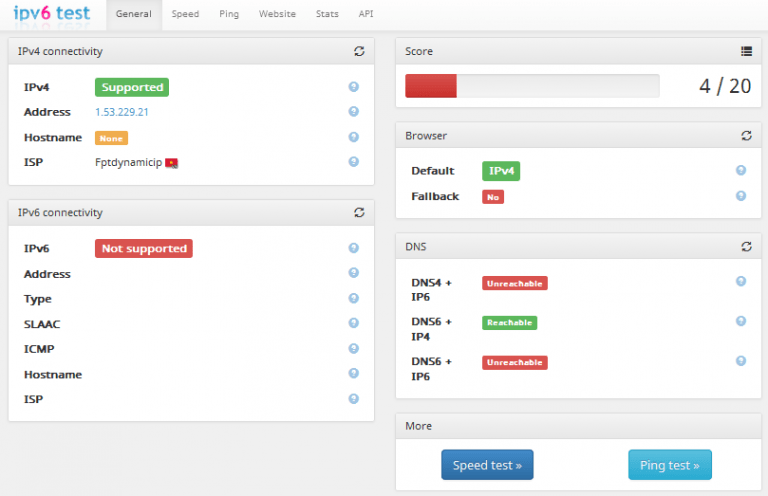Start the Speed test
768x496 pixels.
[487, 465]
